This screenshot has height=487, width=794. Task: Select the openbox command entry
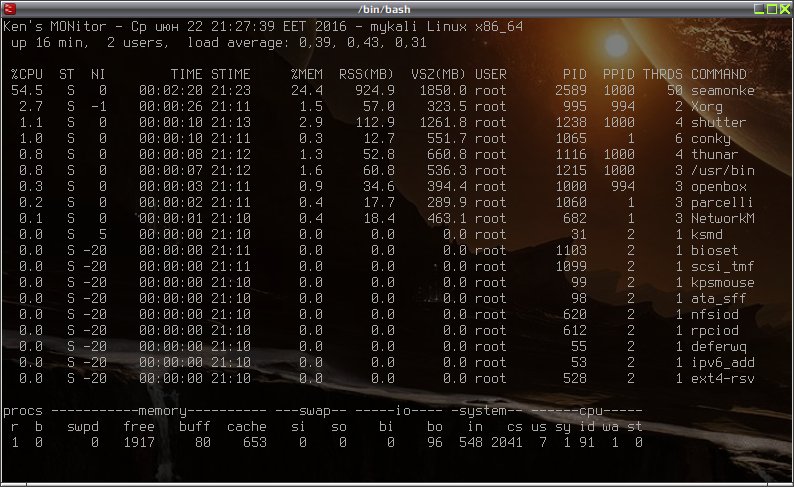point(719,187)
